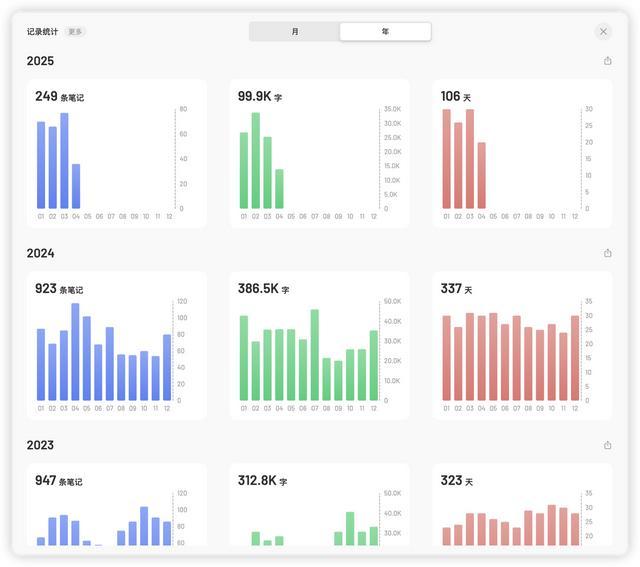The height and width of the screenshot is (567, 640).
Task: Click the 2023 year heading
Action: 40,445
